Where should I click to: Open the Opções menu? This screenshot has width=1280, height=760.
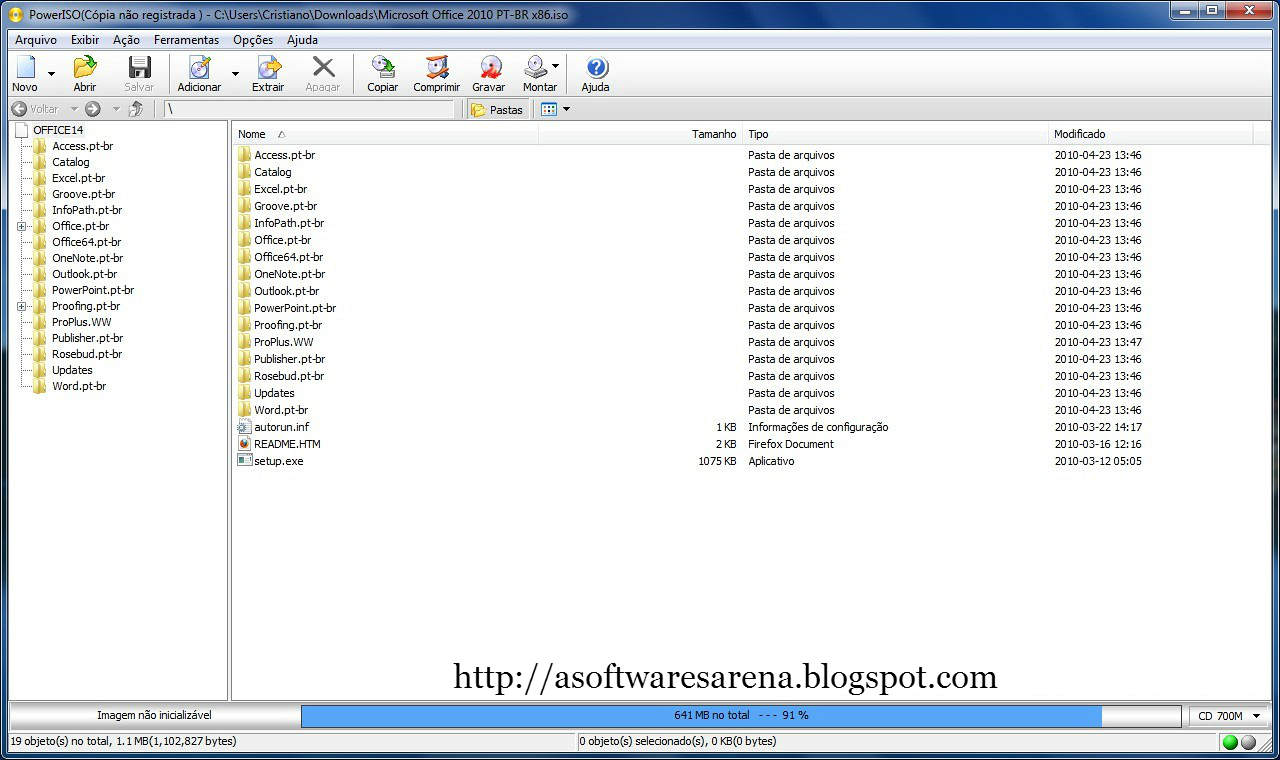[253, 40]
